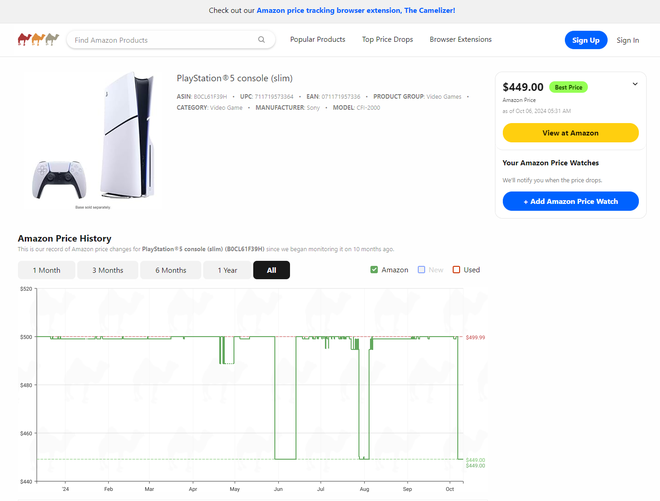
Task: Go to Browser Extensions page
Action: pos(460,40)
